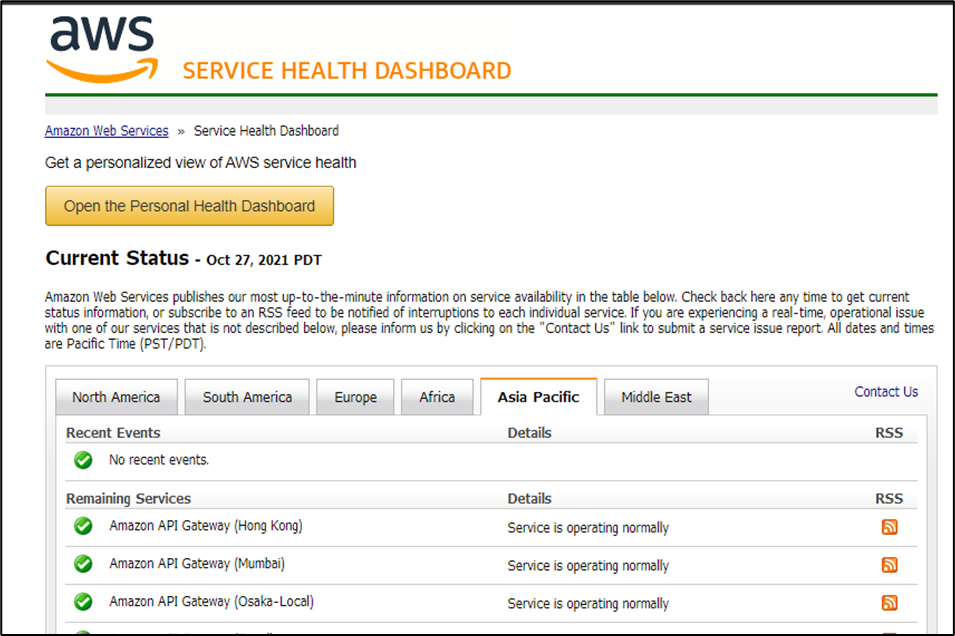Click the Remaining Services section heading
This screenshot has width=955, height=636.
click(129, 498)
